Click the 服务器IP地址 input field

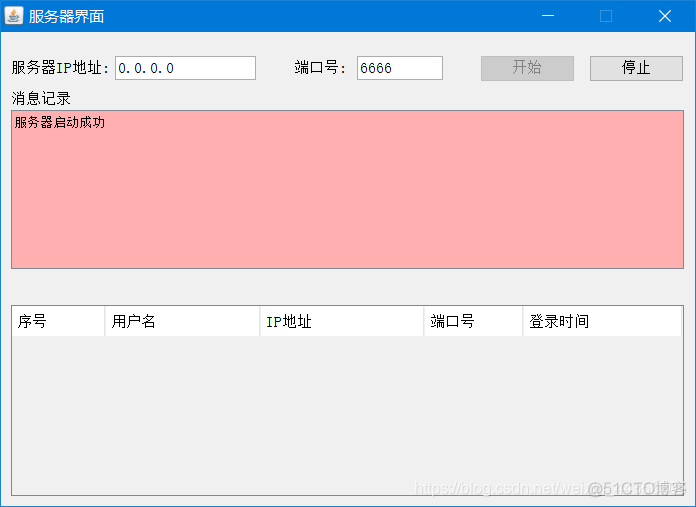[x=185, y=68]
